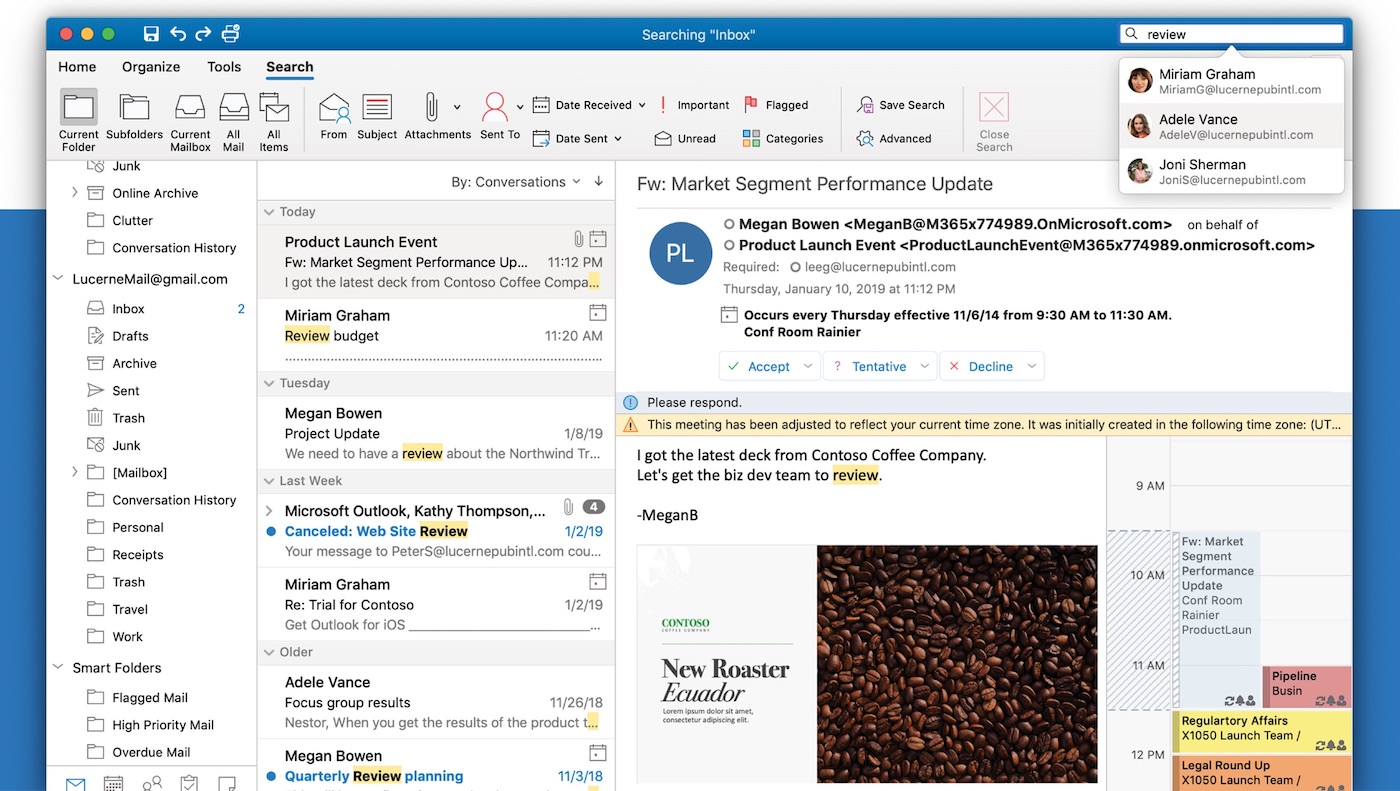
Task: Open the Categories filter
Action: 783,139
